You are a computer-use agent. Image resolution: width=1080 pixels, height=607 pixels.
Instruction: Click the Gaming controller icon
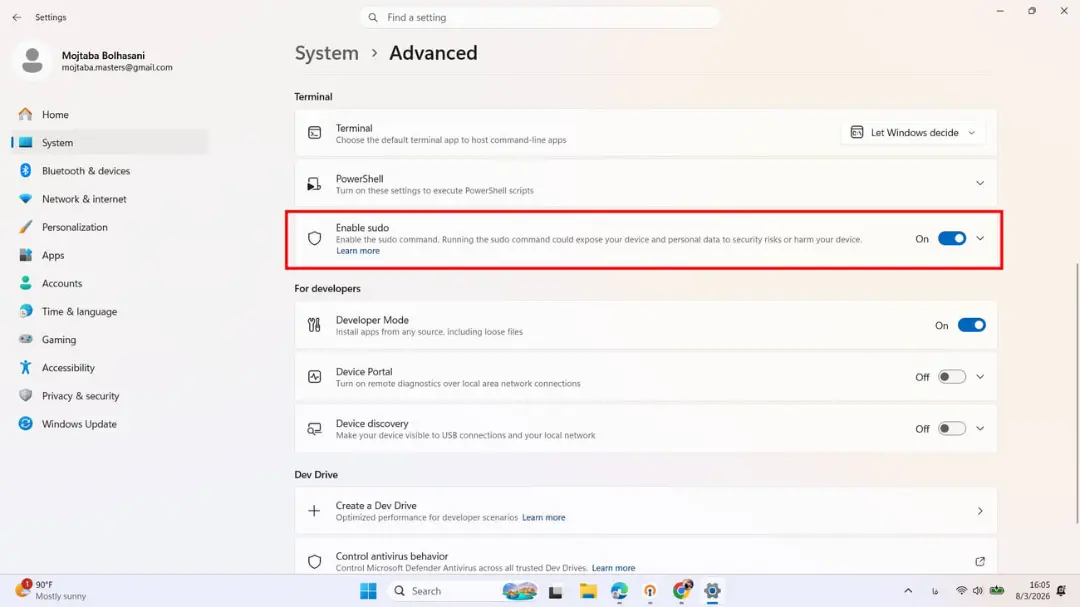(25, 339)
